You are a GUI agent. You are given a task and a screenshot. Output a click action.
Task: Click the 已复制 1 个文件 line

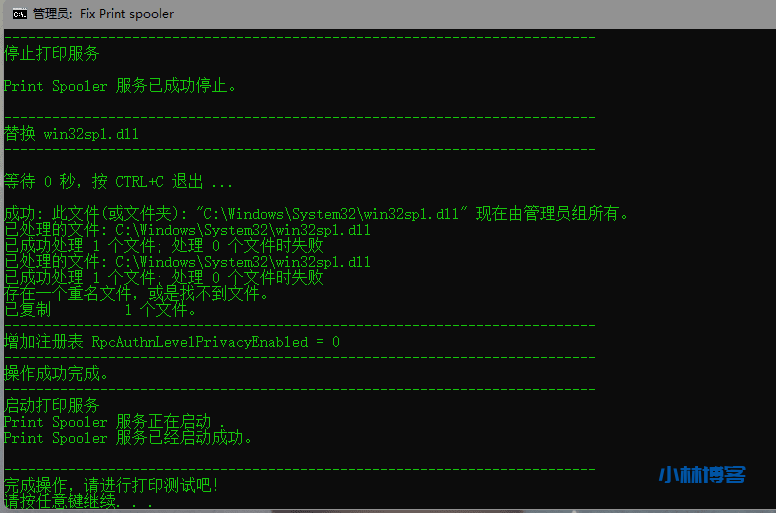pyautogui.click(x=100, y=310)
